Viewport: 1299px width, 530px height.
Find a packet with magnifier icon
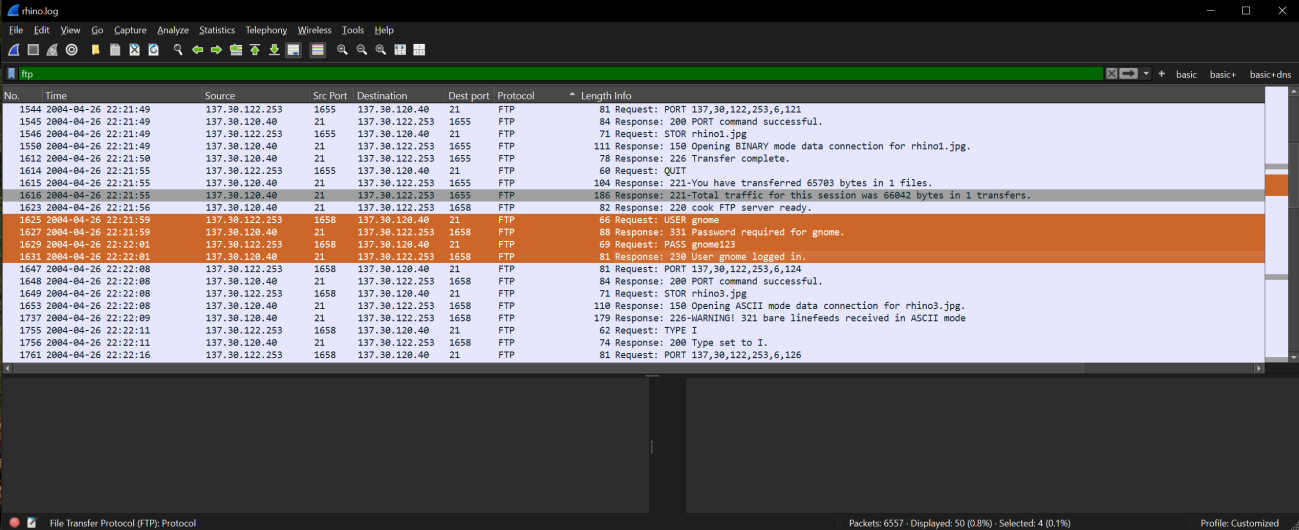tap(178, 49)
